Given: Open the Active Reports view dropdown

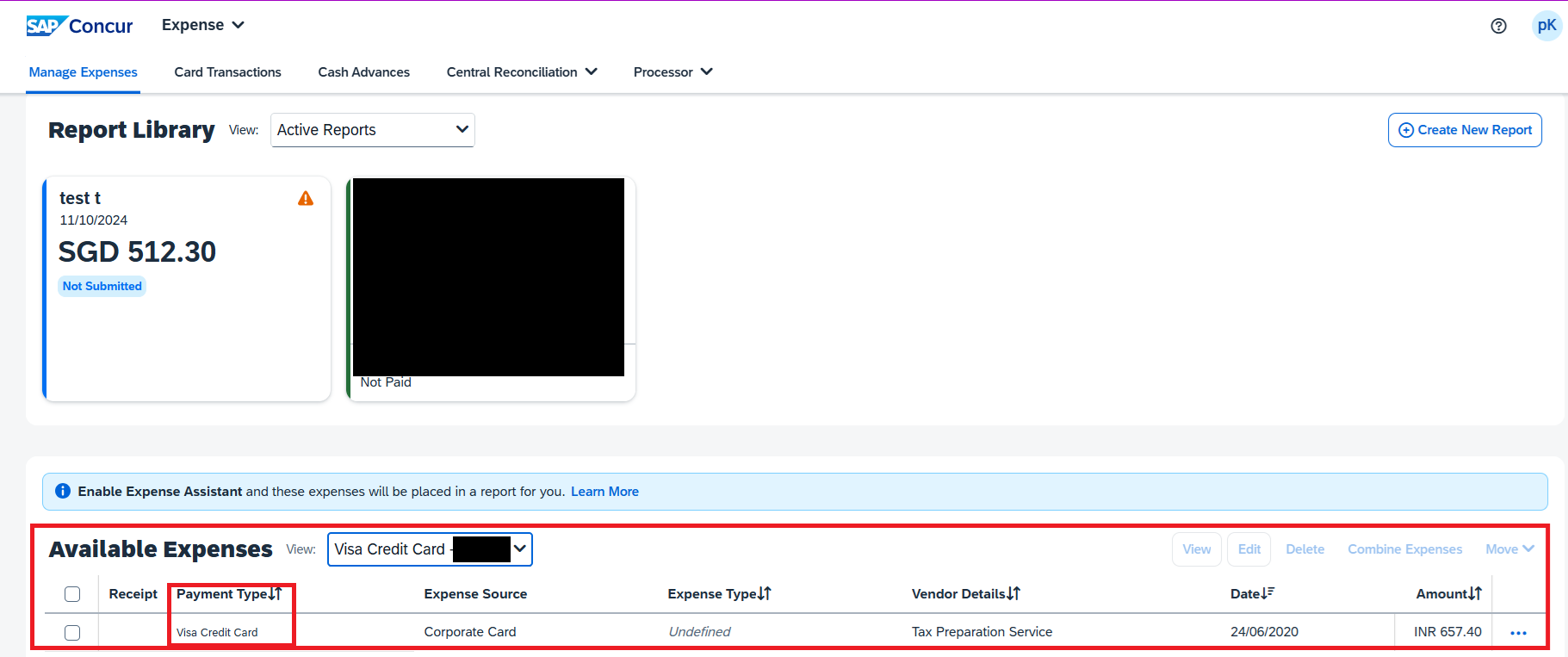Looking at the screenshot, I should pos(373,130).
